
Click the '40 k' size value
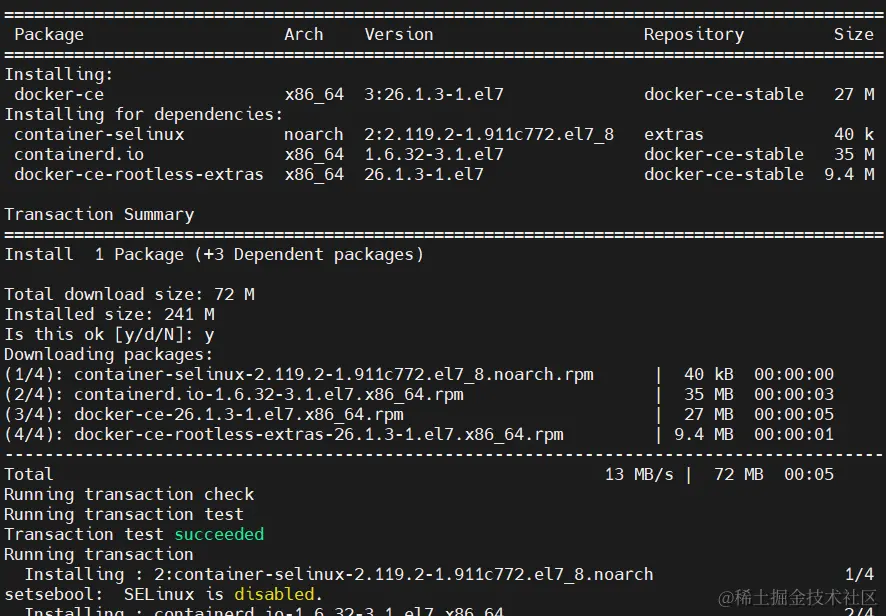[854, 135]
